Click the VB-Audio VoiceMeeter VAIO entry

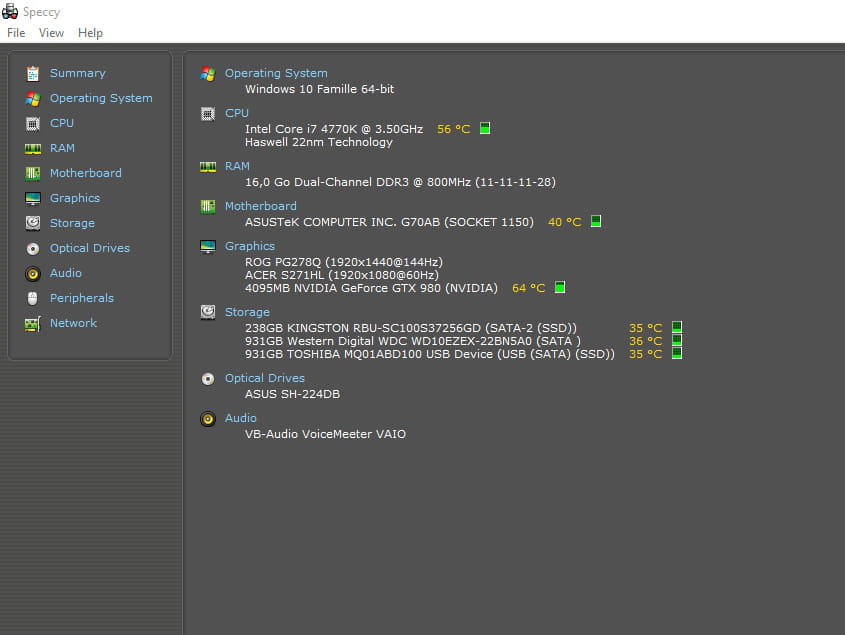(x=325, y=434)
